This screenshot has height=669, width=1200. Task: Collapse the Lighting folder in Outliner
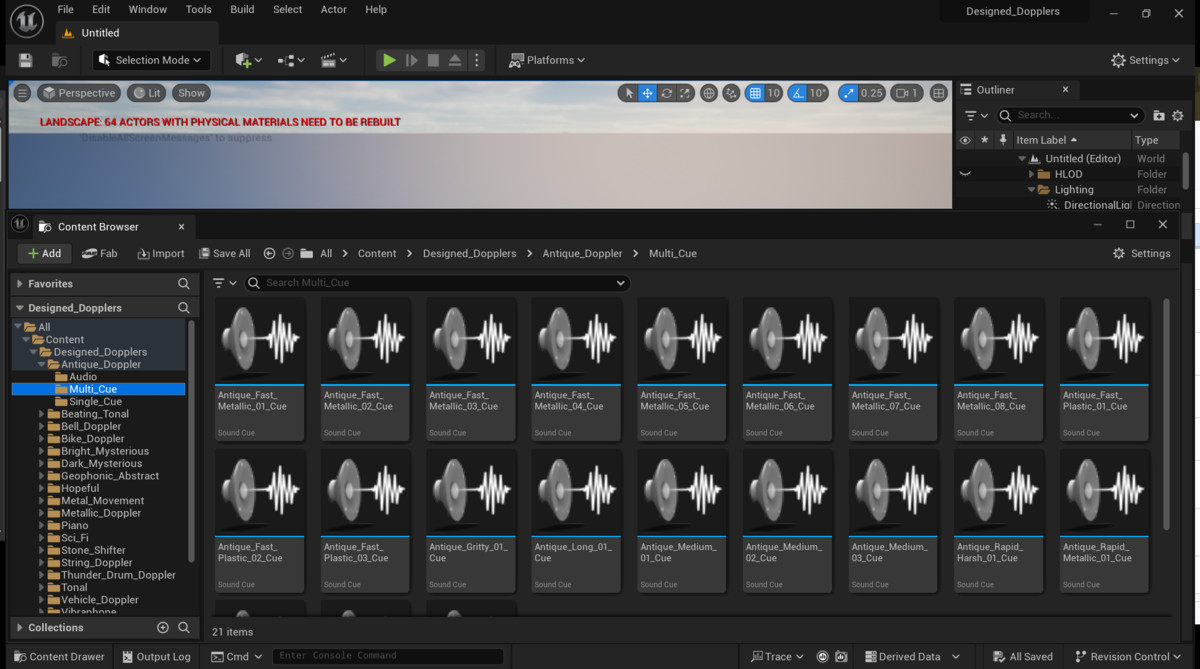(x=1031, y=189)
